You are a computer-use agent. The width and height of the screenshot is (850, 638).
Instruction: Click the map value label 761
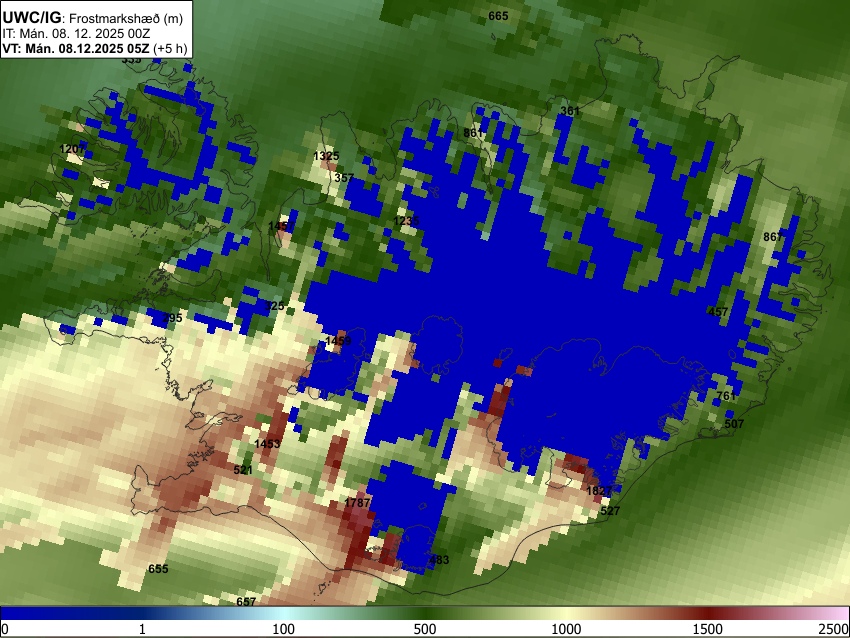click(726, 396)
